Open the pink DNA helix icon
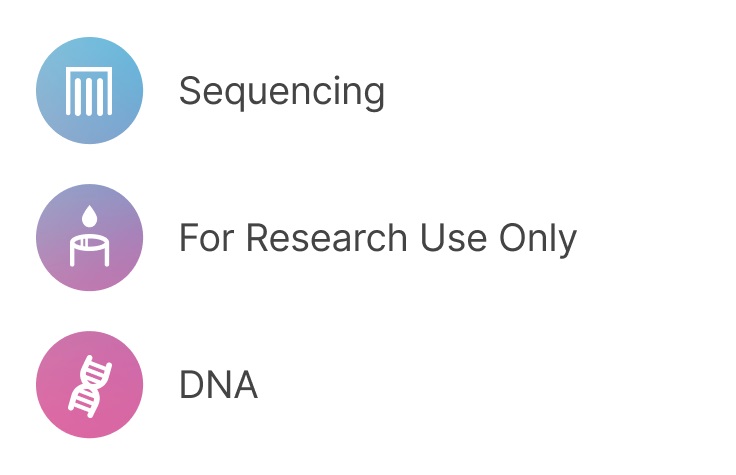 pyautogui.click(x=89, y=384)
